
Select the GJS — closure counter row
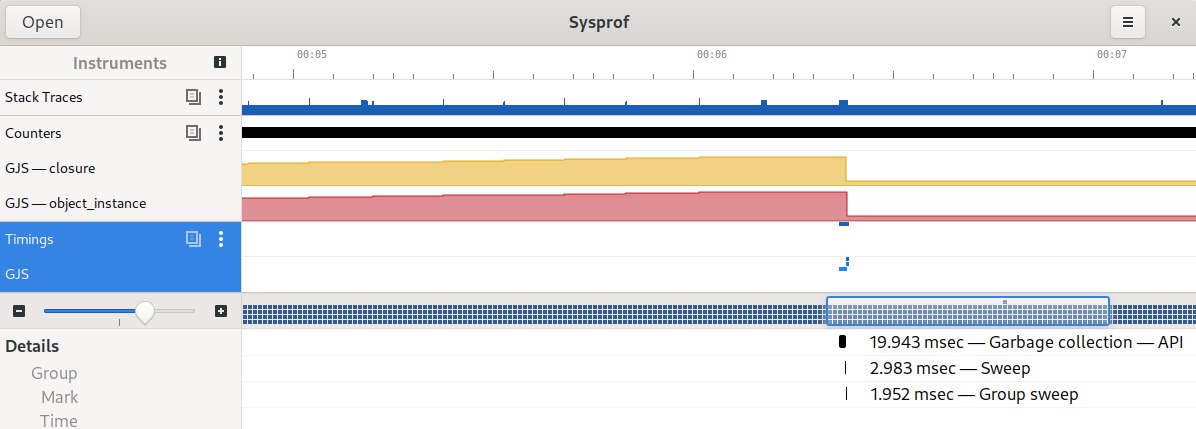(121, 168)
